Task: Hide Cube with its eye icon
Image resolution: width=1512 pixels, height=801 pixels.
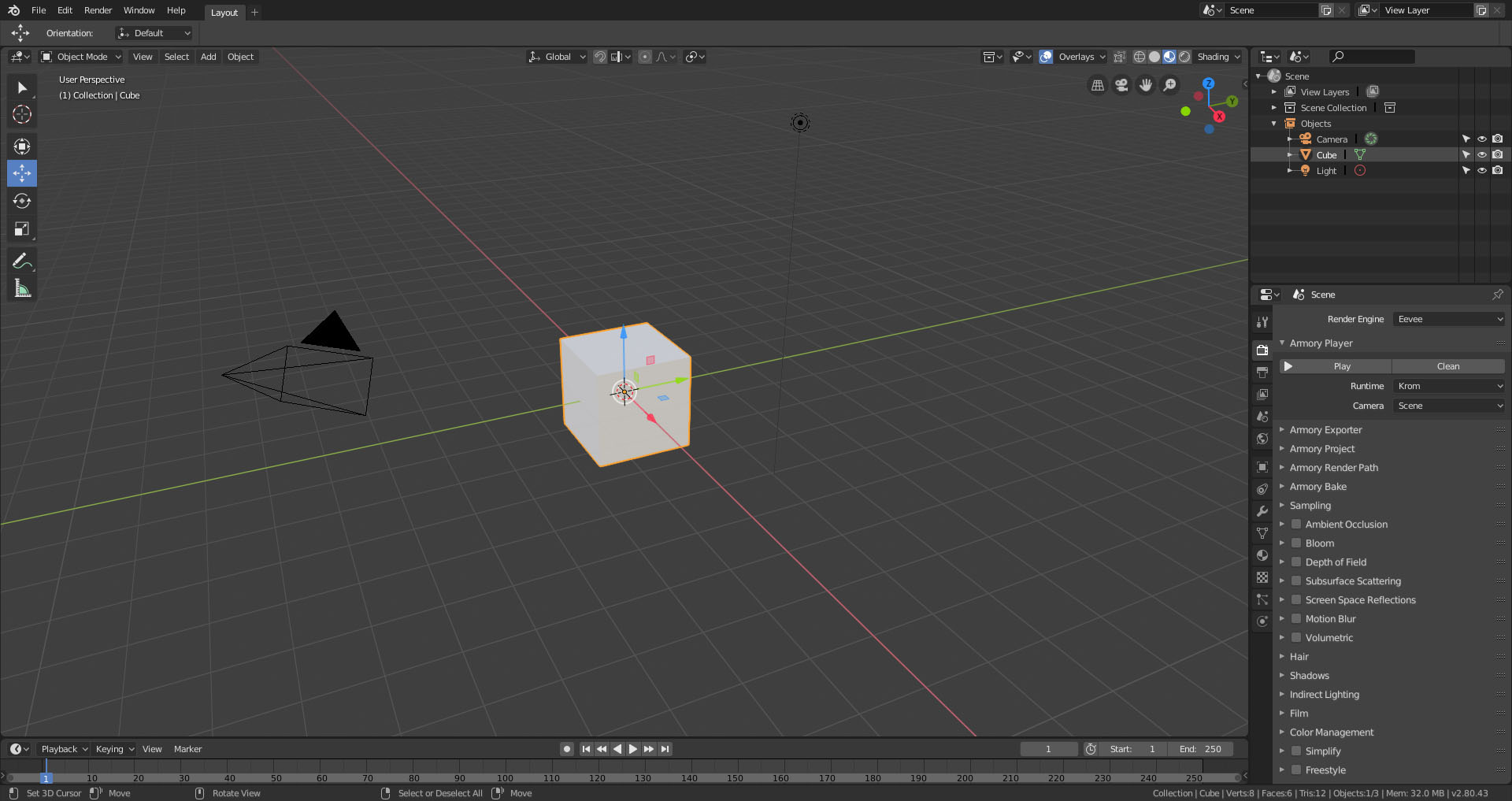Action: click(1481, 155)
